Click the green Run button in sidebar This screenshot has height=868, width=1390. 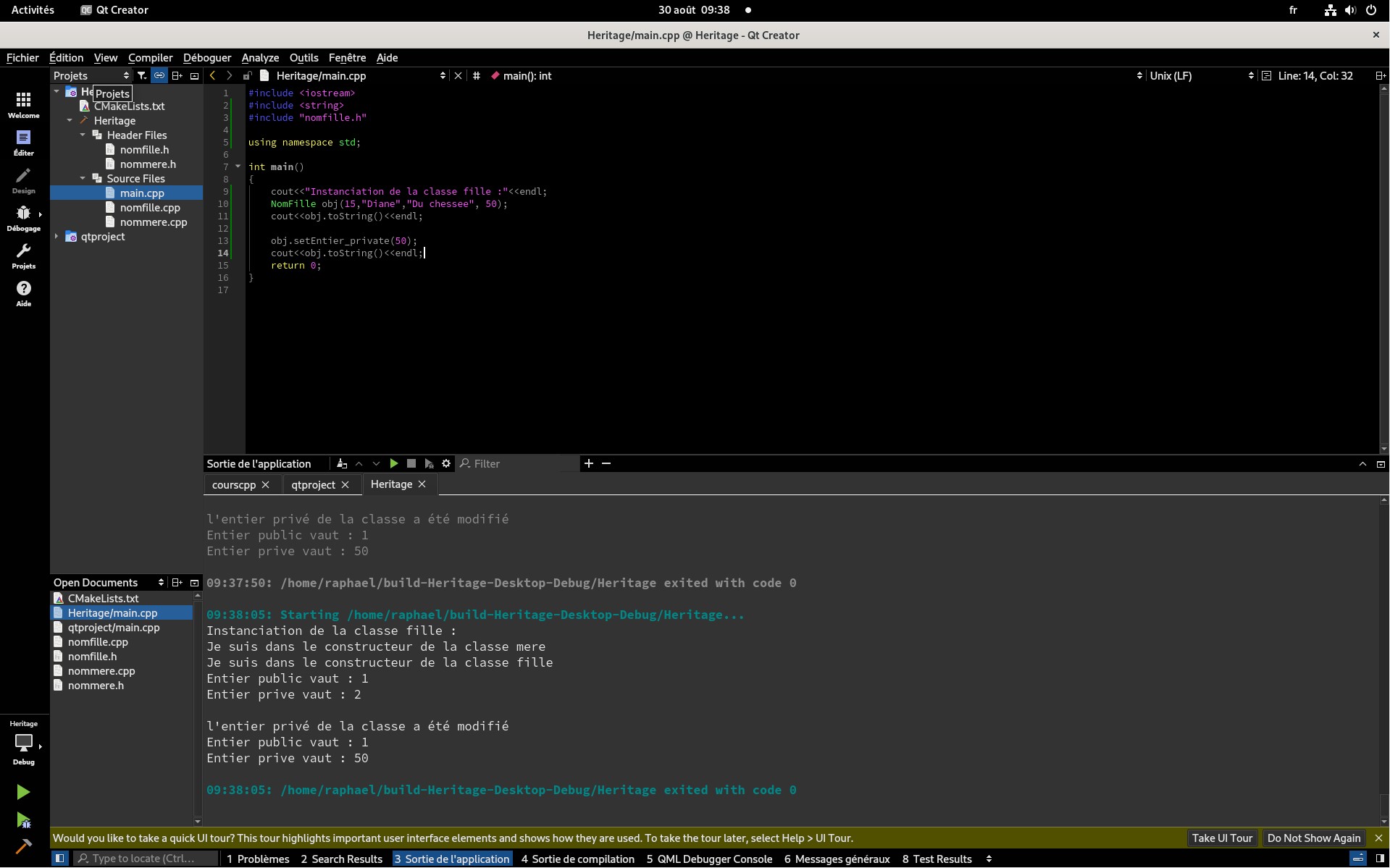click(23, 792)
